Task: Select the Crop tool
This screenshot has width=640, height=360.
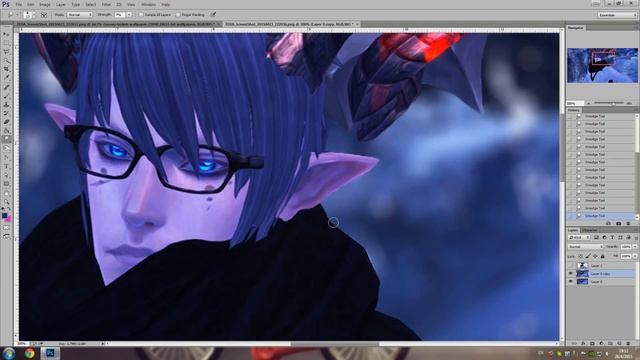Action: point(6,69)
